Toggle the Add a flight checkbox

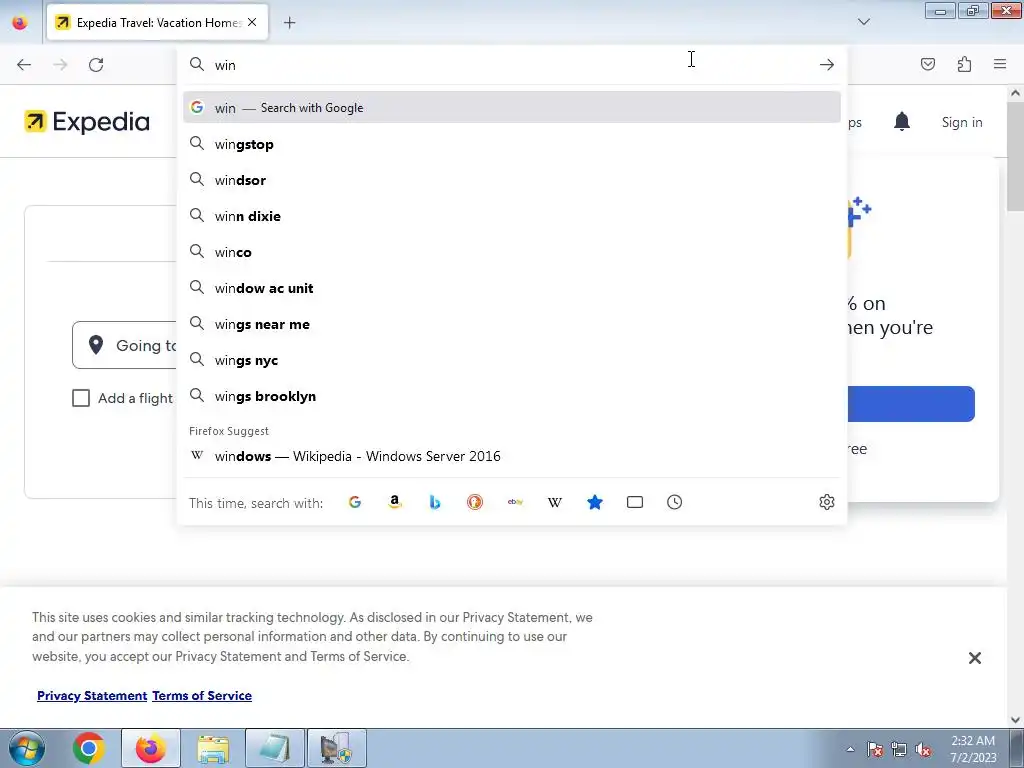81,398
